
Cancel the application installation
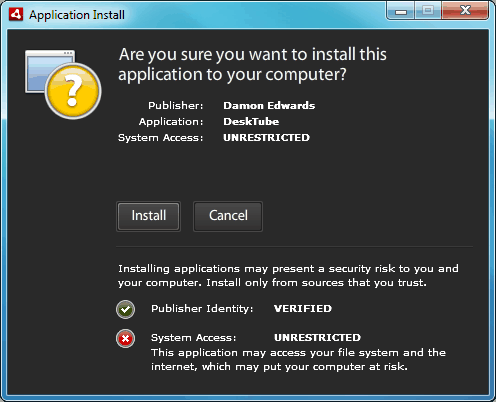point(228,216)
